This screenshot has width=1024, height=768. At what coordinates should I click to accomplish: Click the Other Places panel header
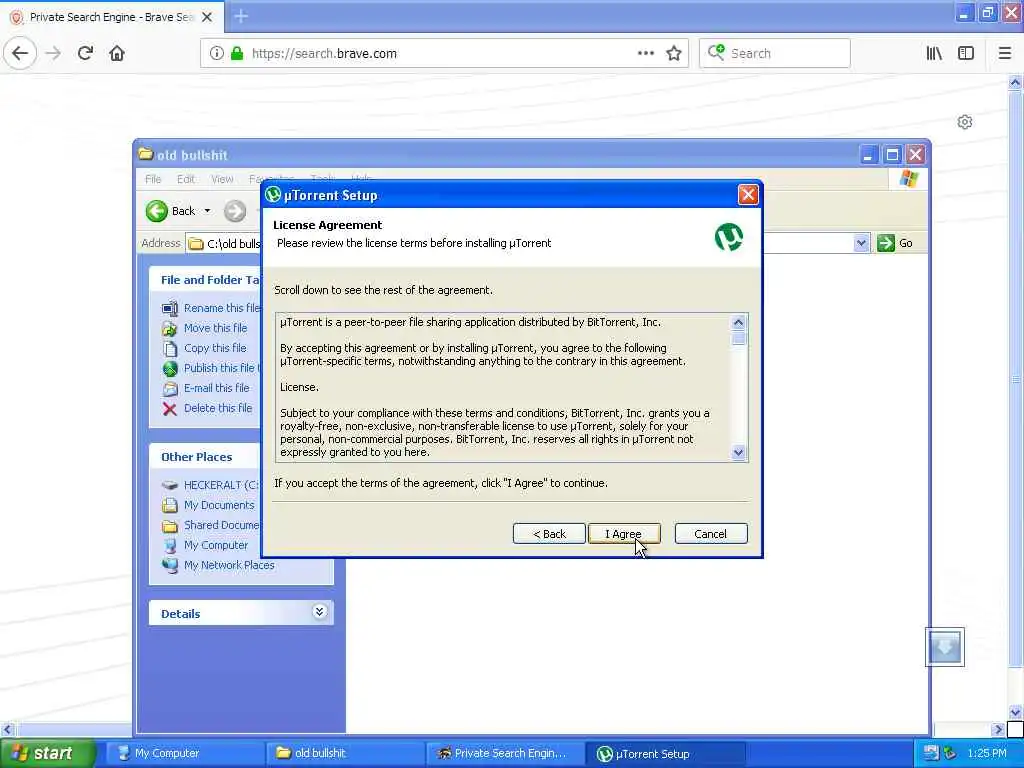click(x=204, y=456)
